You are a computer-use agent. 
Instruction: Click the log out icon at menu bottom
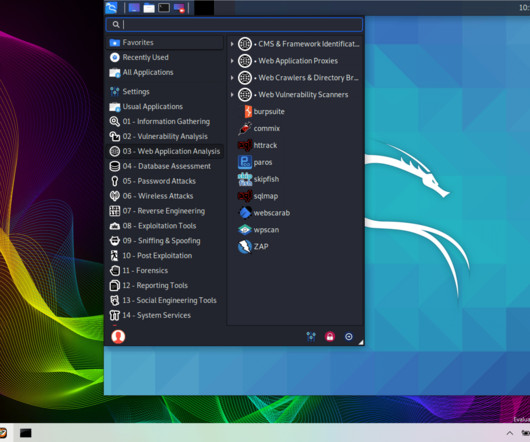point(348,337)
